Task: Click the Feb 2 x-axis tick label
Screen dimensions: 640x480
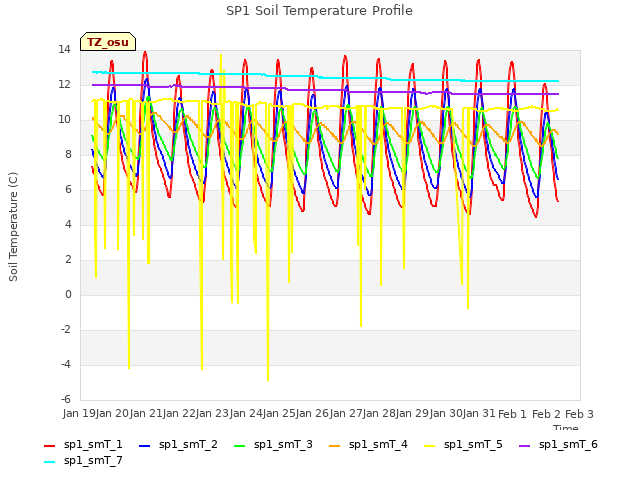Action: pos(546,414)
